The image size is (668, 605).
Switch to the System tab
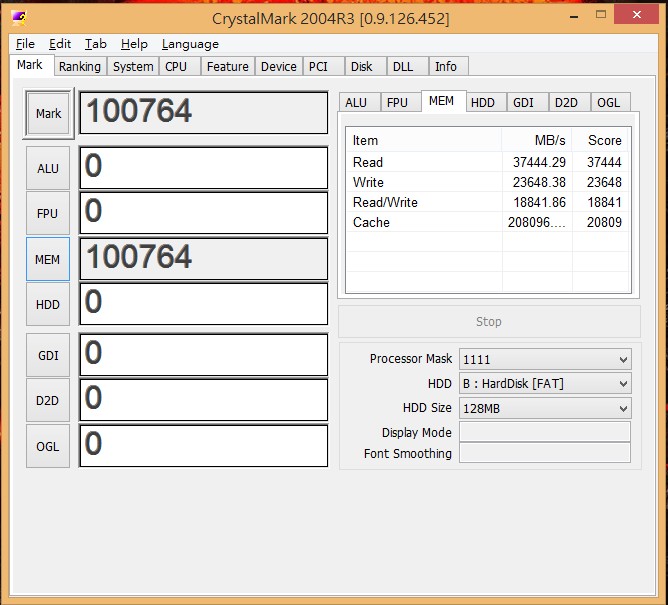[133, 66]
